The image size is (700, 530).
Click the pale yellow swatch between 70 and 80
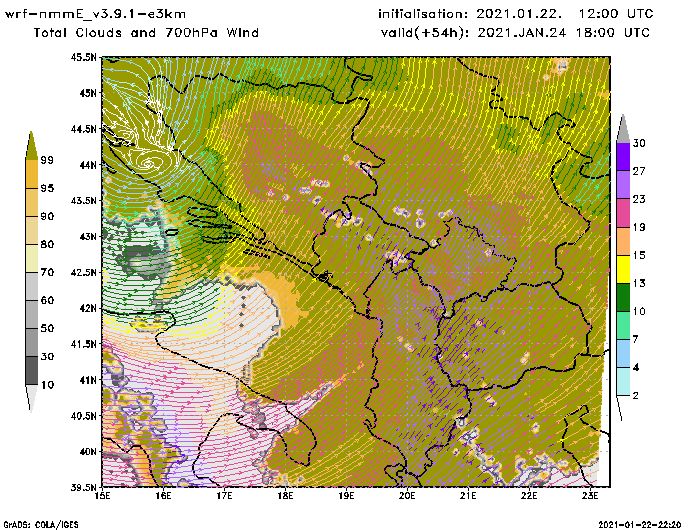[x=32, y=259]
